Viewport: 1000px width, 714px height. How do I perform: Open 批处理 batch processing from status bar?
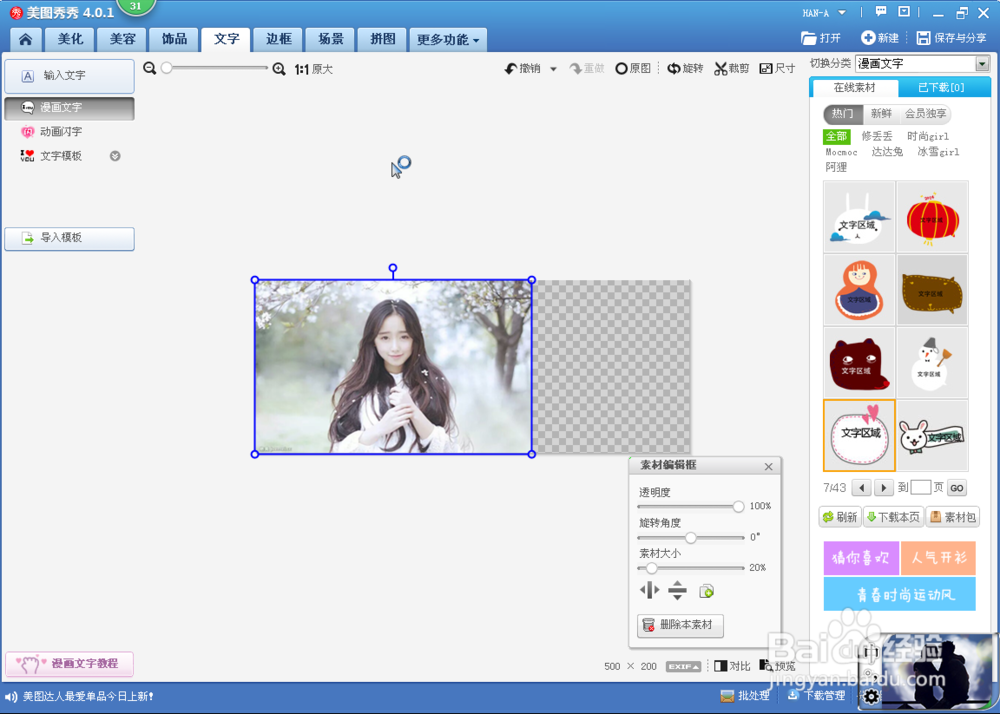[x=745, y=695]
